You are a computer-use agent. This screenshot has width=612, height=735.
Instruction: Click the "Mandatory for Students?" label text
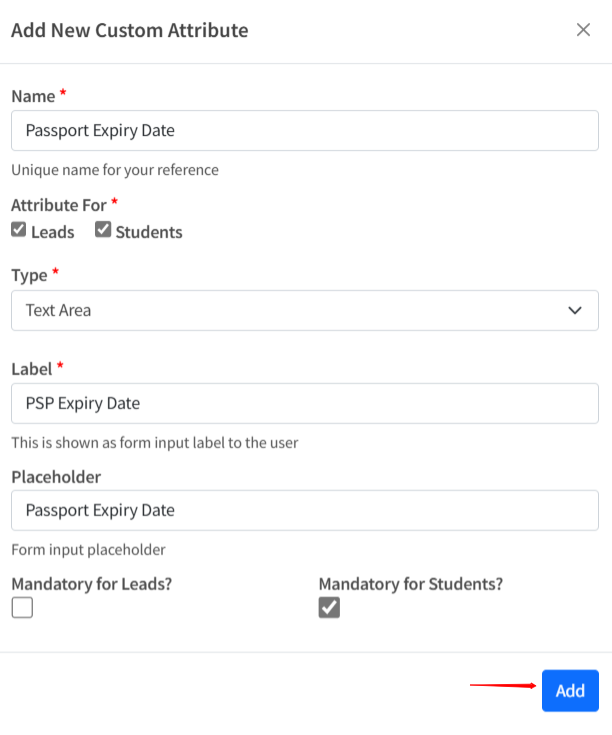(x=410, y=583)
